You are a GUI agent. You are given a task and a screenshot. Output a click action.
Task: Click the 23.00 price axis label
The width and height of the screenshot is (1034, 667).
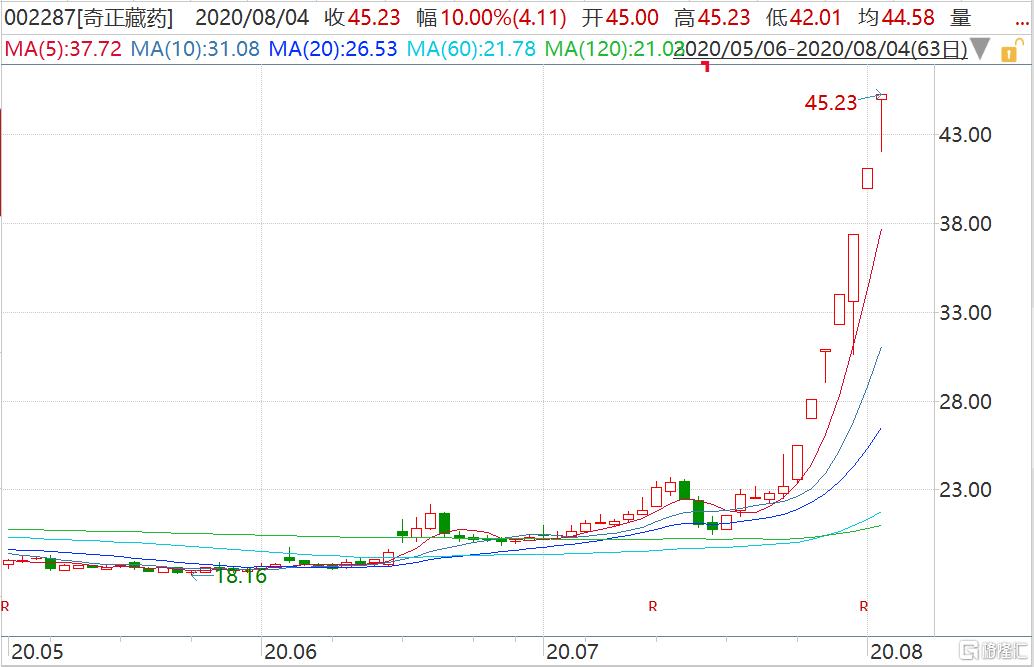tap(965, 490)
